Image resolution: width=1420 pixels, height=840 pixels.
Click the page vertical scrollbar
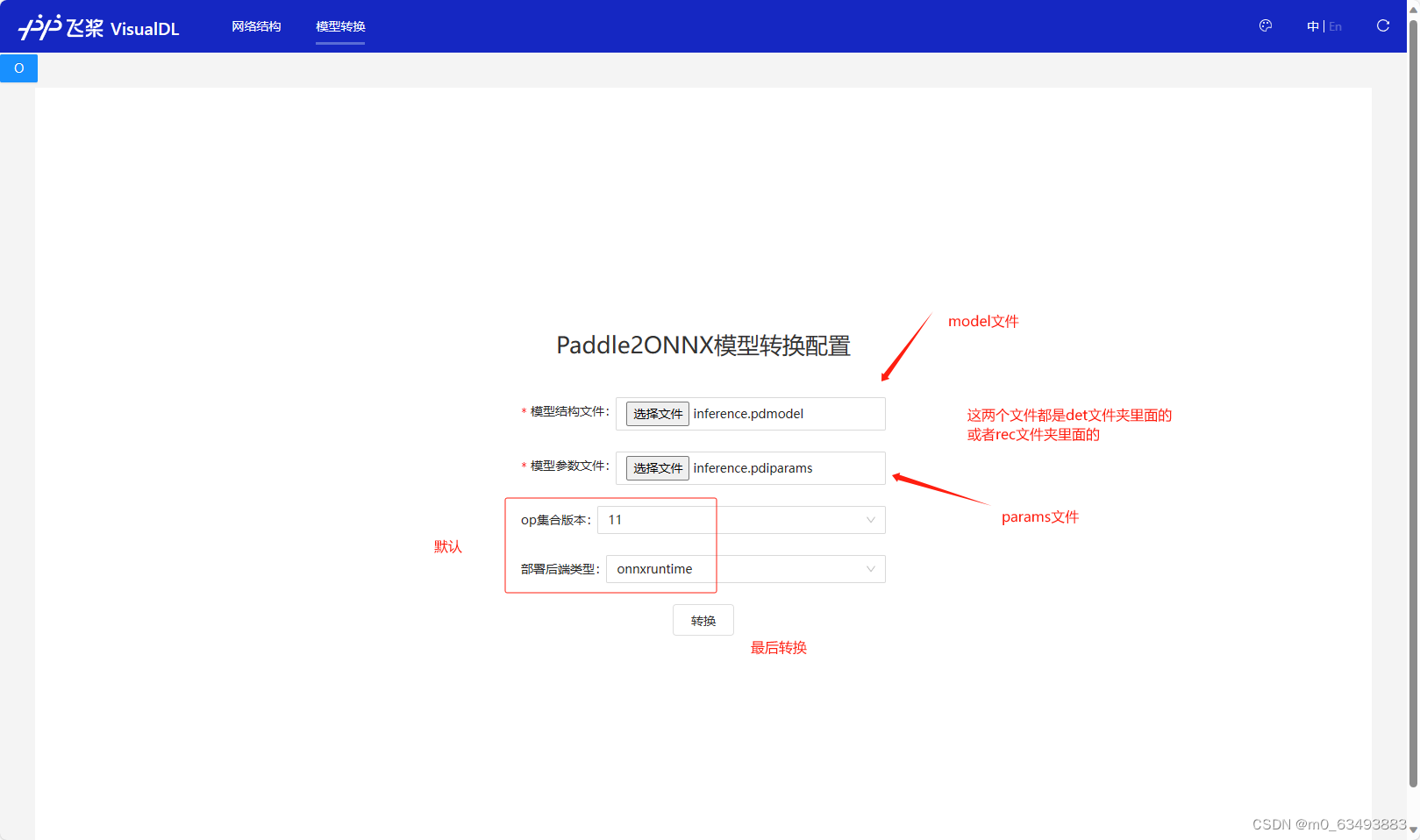pos(1413,403)
